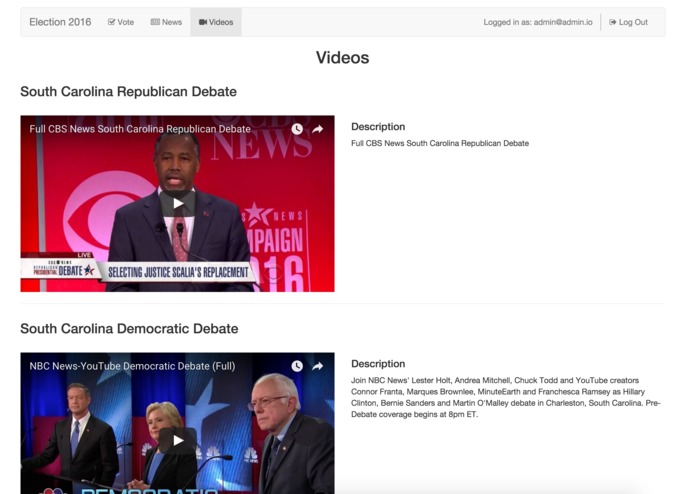Viewport: 695px width, 494px height.
Task: Click the Videos camera icon
Action: pyautogui.click(x=203, y=22)
